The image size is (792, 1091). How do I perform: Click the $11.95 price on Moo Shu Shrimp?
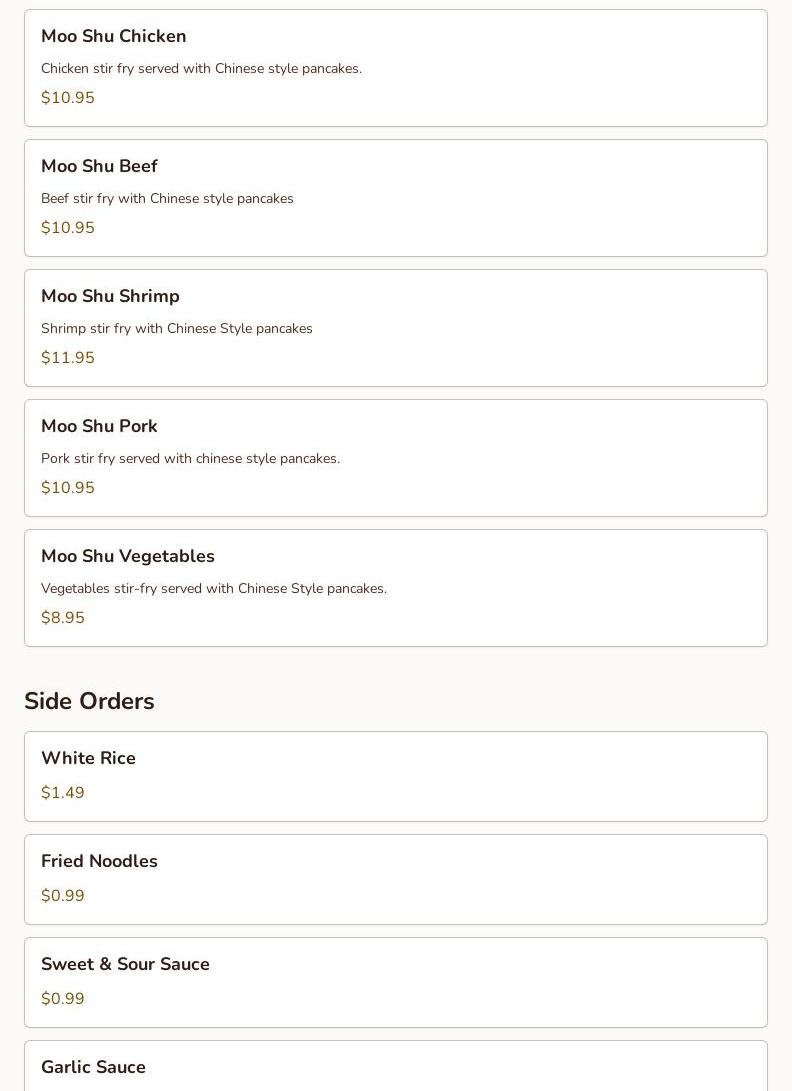68,358
